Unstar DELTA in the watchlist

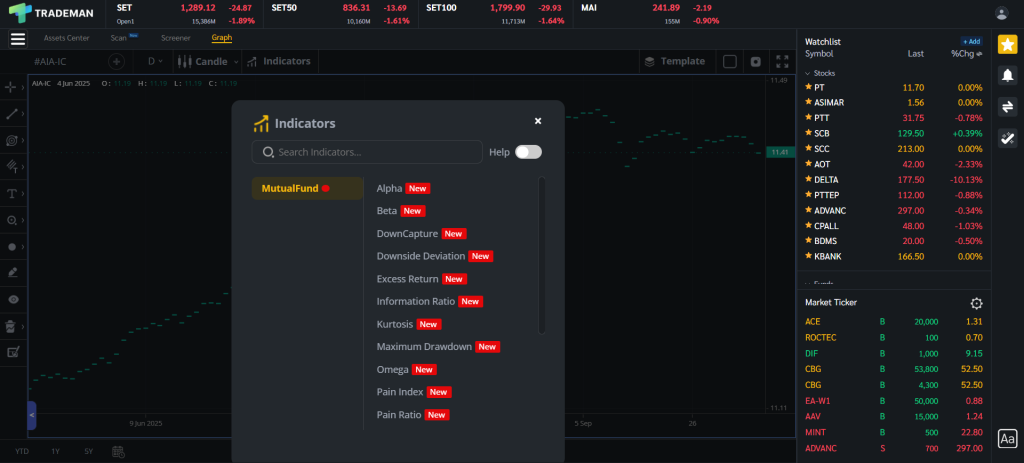pyautogui.click(x=808, y=180)
